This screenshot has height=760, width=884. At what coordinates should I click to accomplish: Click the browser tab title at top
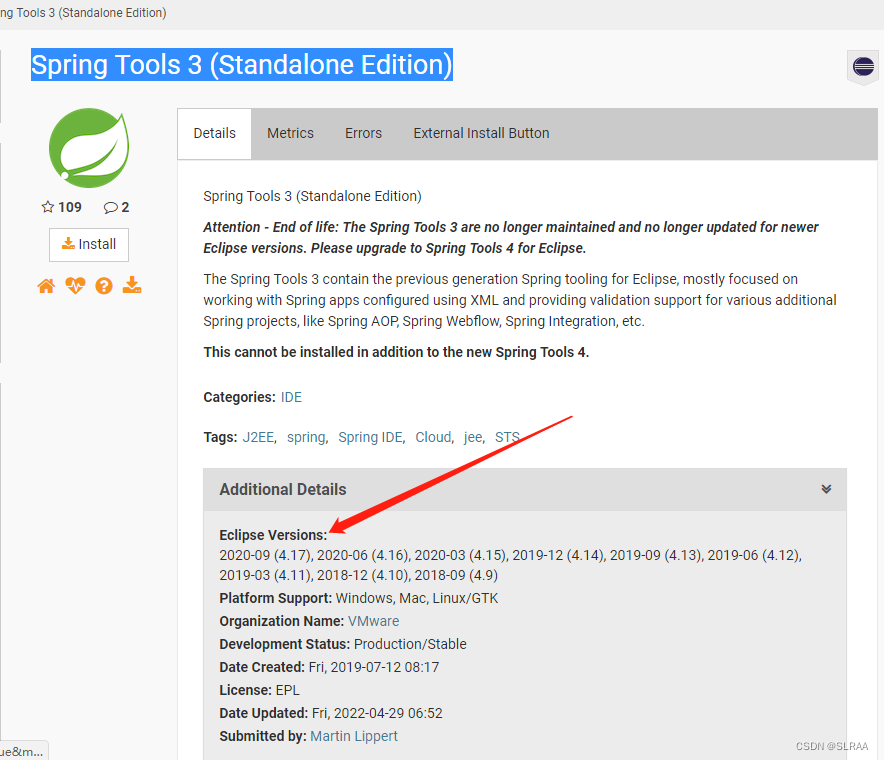coord(83,12)
